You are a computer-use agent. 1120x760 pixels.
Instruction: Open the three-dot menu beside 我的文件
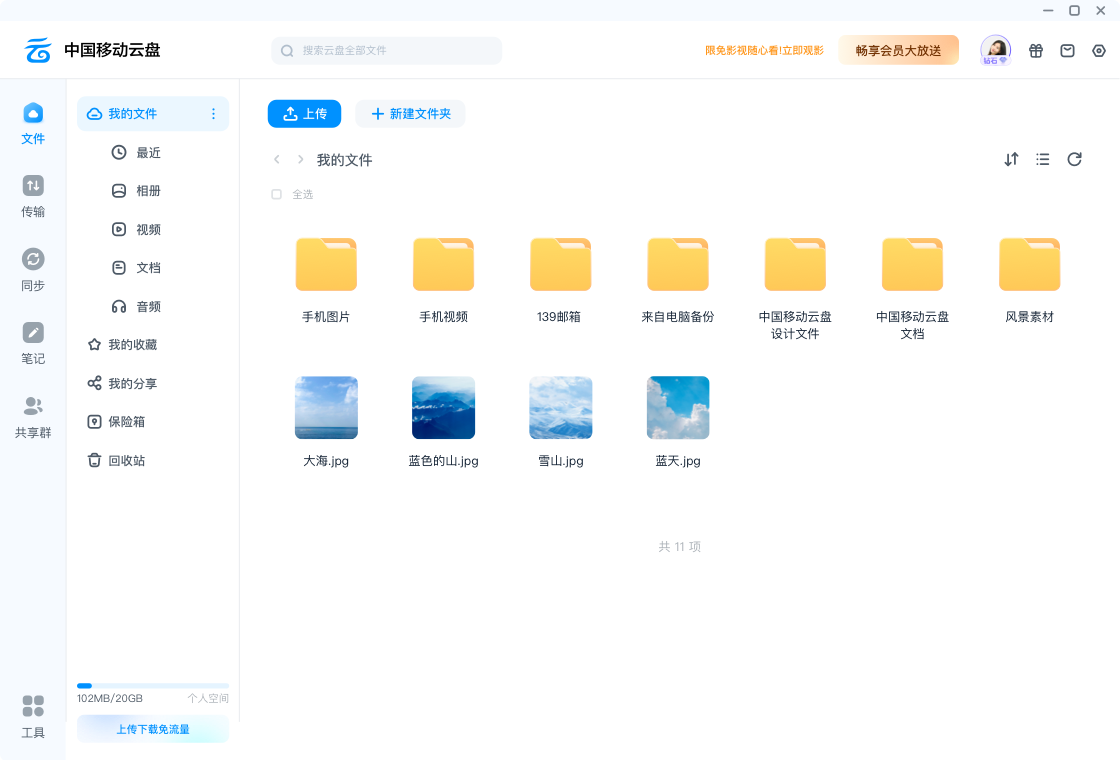(213, 114)
